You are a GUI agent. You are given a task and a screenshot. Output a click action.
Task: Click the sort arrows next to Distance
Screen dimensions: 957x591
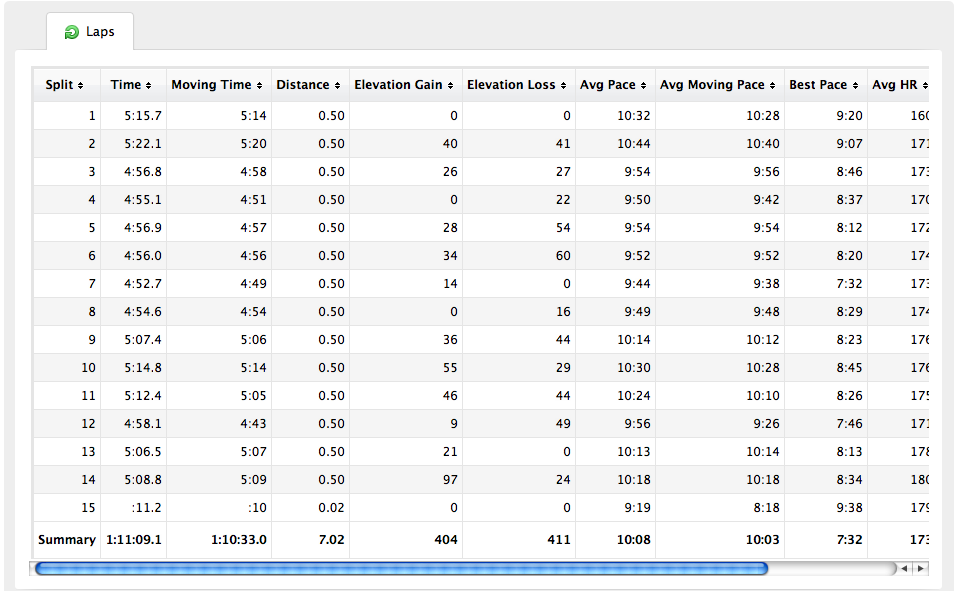338,85
